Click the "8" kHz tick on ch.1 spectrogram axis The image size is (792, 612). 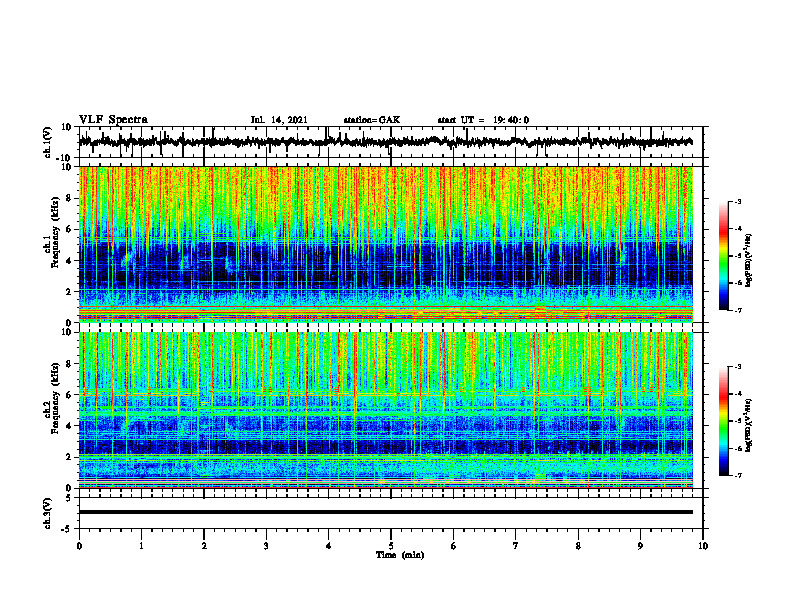tap(70, 198)
